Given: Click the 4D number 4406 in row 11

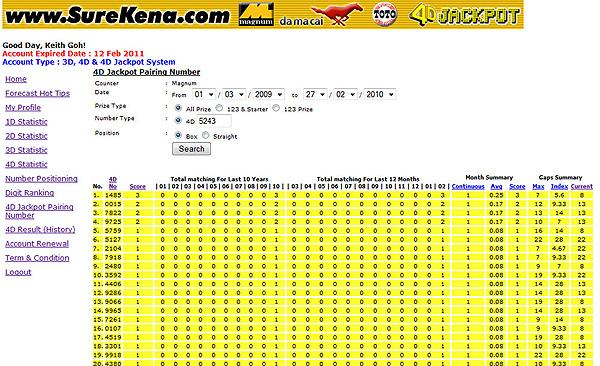Looking at the screenshot, I should coord(113,284).
